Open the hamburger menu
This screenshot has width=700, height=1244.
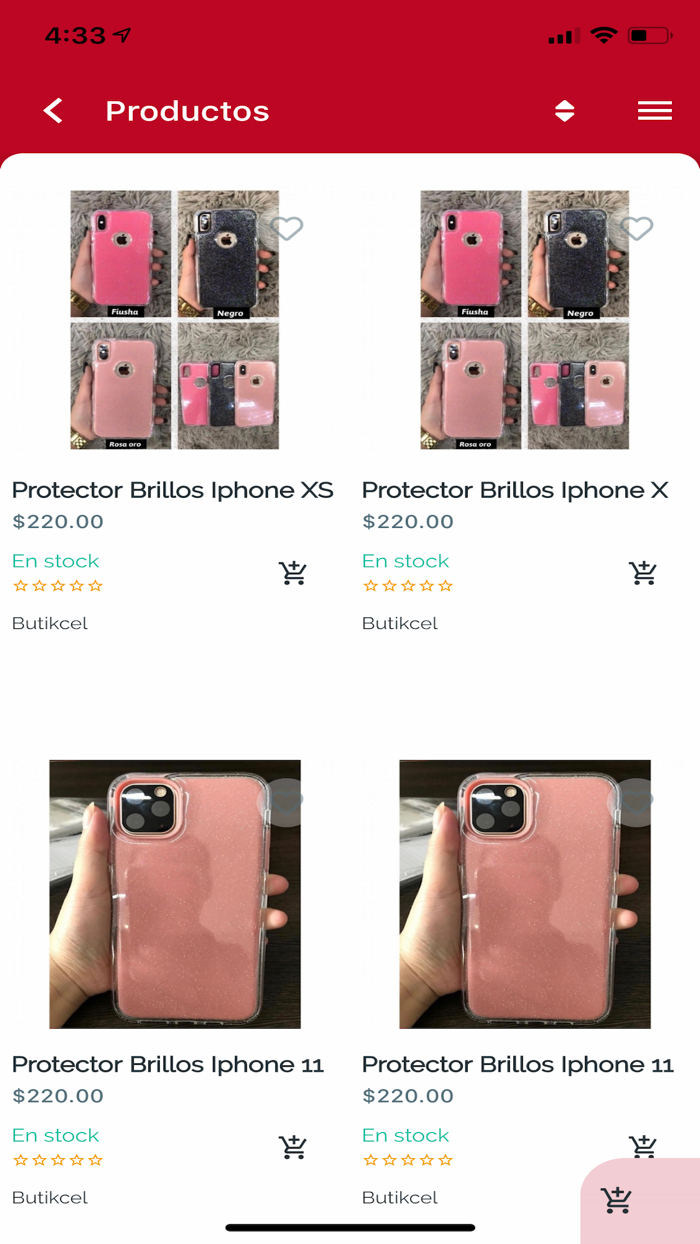coord(655,111)
